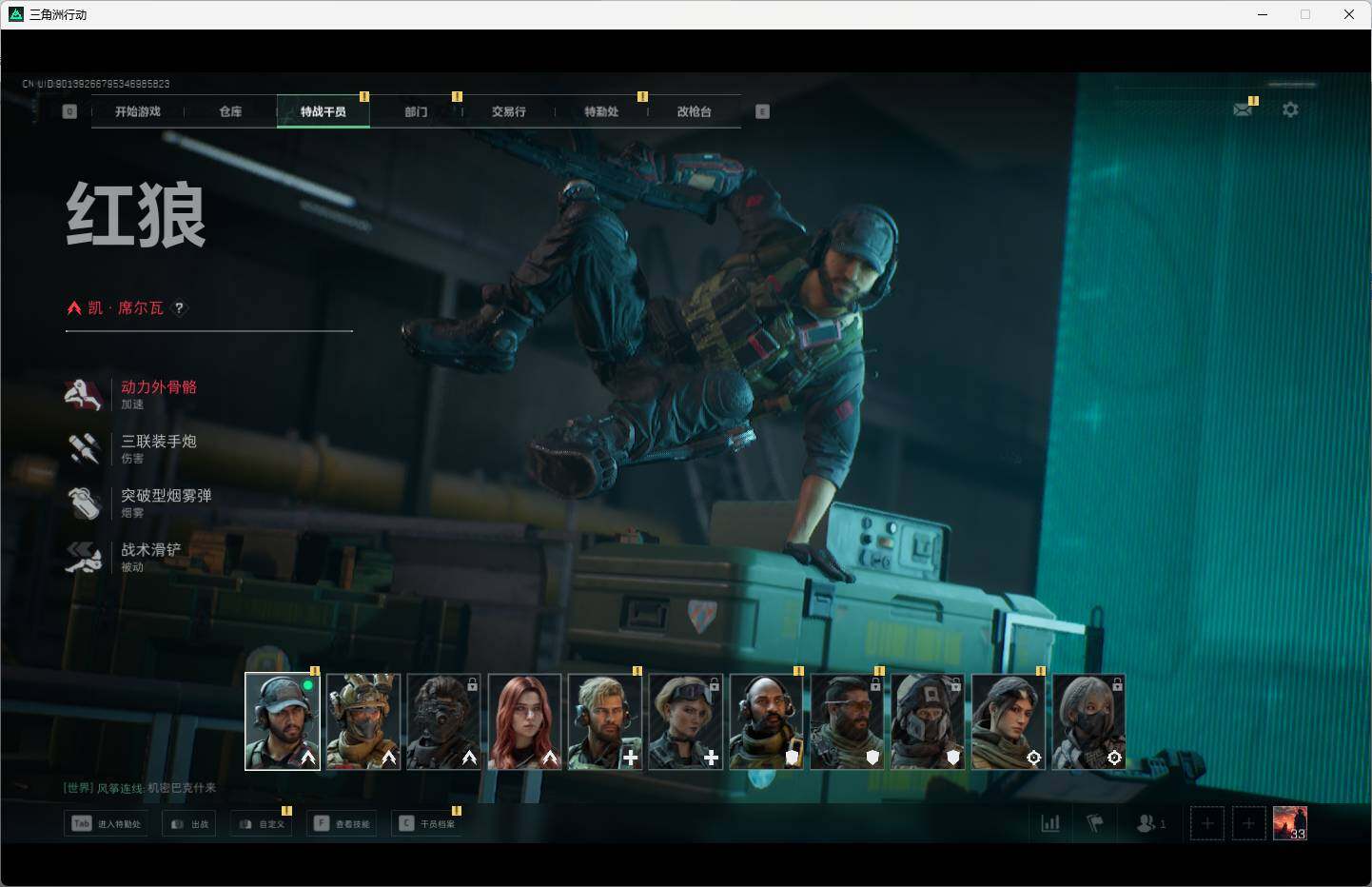The image size is (1372, 887).
Task: Select the locked night-vision masked assault operator
Action: pos(444,721)
